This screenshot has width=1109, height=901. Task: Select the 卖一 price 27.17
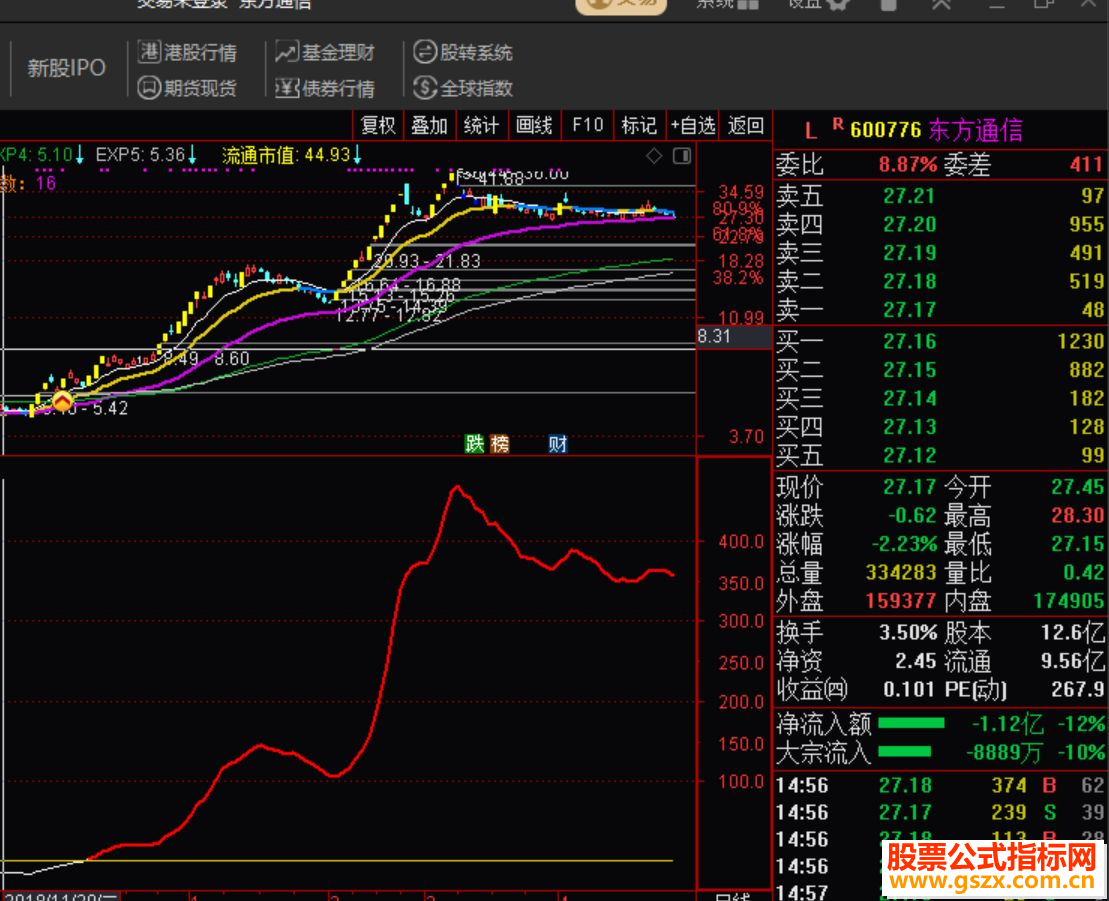(910, 310)
